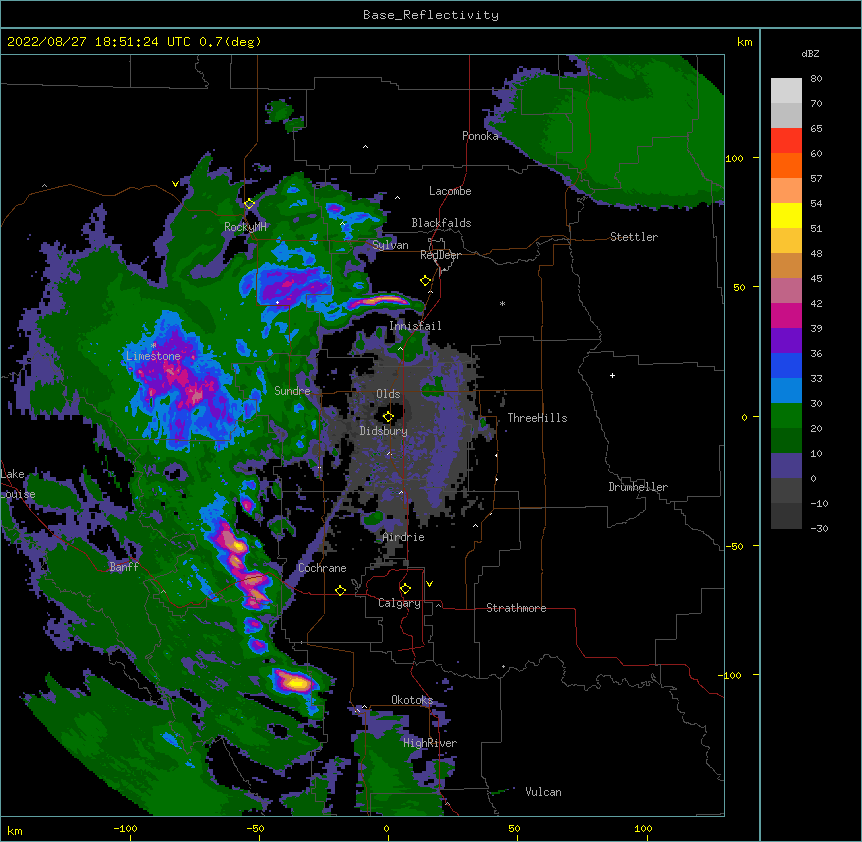Image resolution: width=862 pixels, height=842 pixels.
Task: Click the -100 tick label on bottom axis
Action: coord(125,828)
